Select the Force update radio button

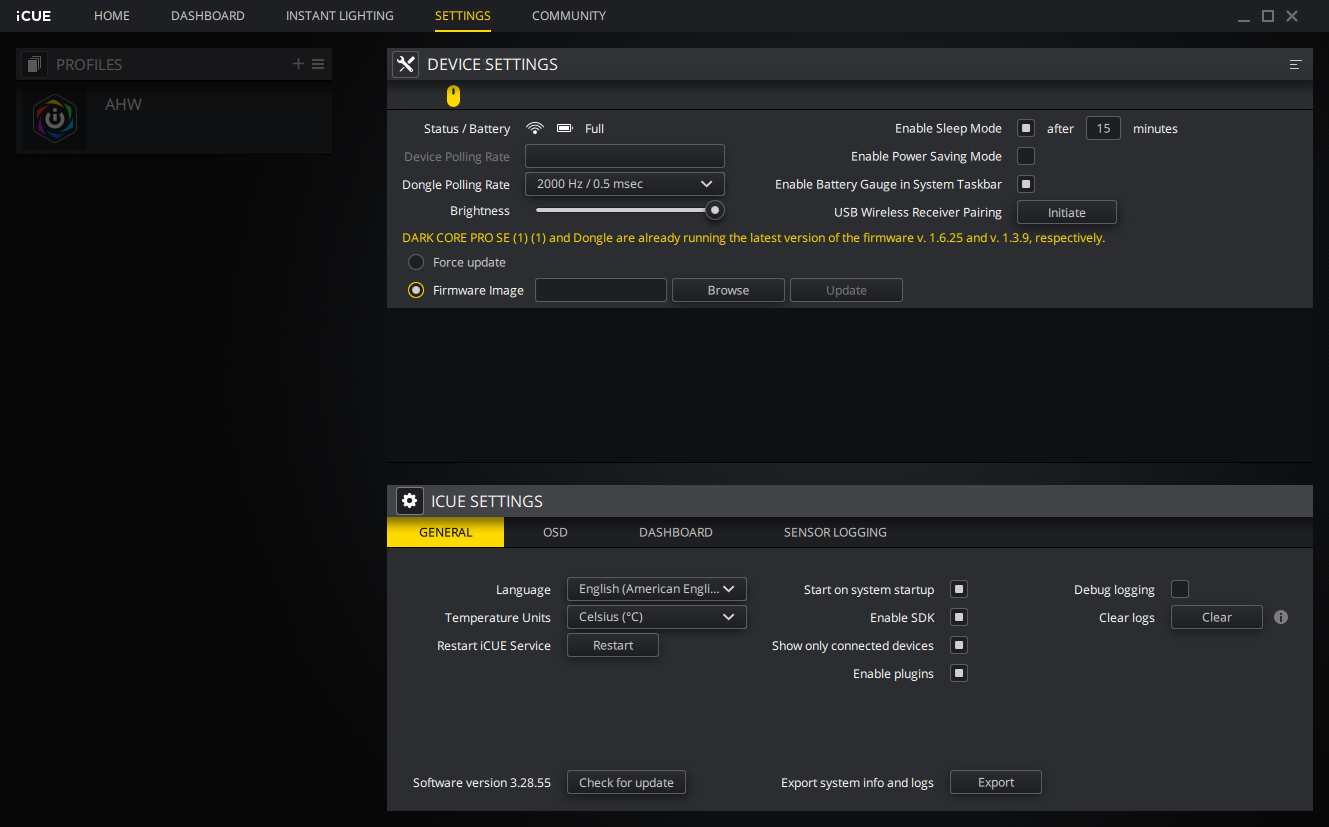click(x=416, y=262)
